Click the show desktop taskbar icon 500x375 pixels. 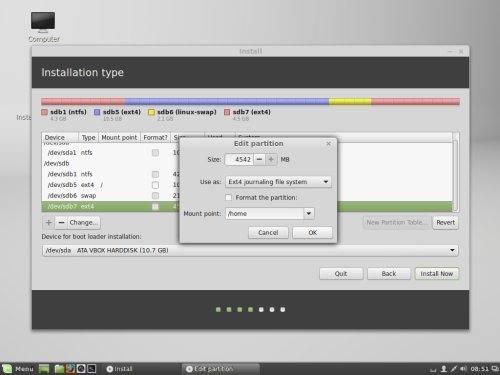44,369
